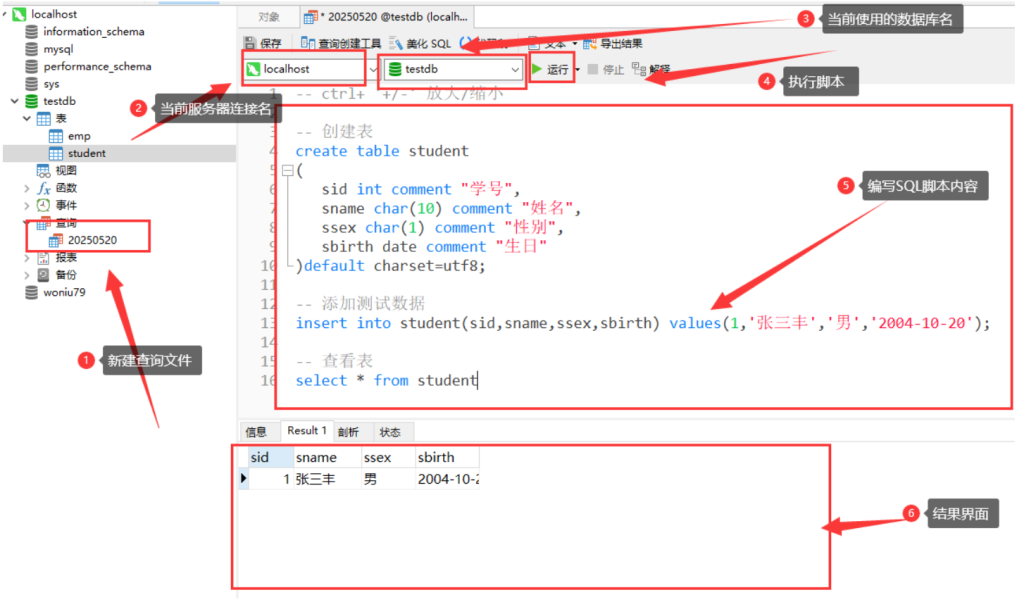The width and height of the screenshot is (1024, 602).
Task: Expand the 函数 functions node
Action: [x=27, y=188]
